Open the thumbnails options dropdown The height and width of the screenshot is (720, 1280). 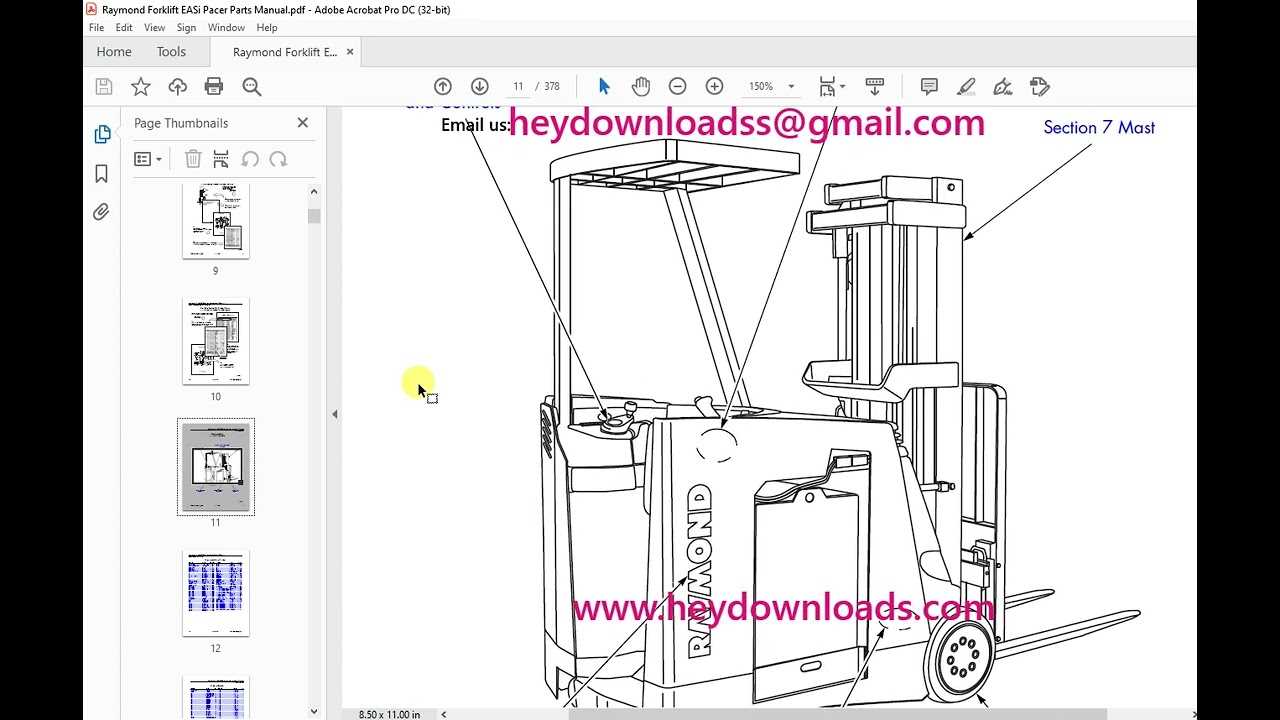pyautogui.click(x=148, y=159)
